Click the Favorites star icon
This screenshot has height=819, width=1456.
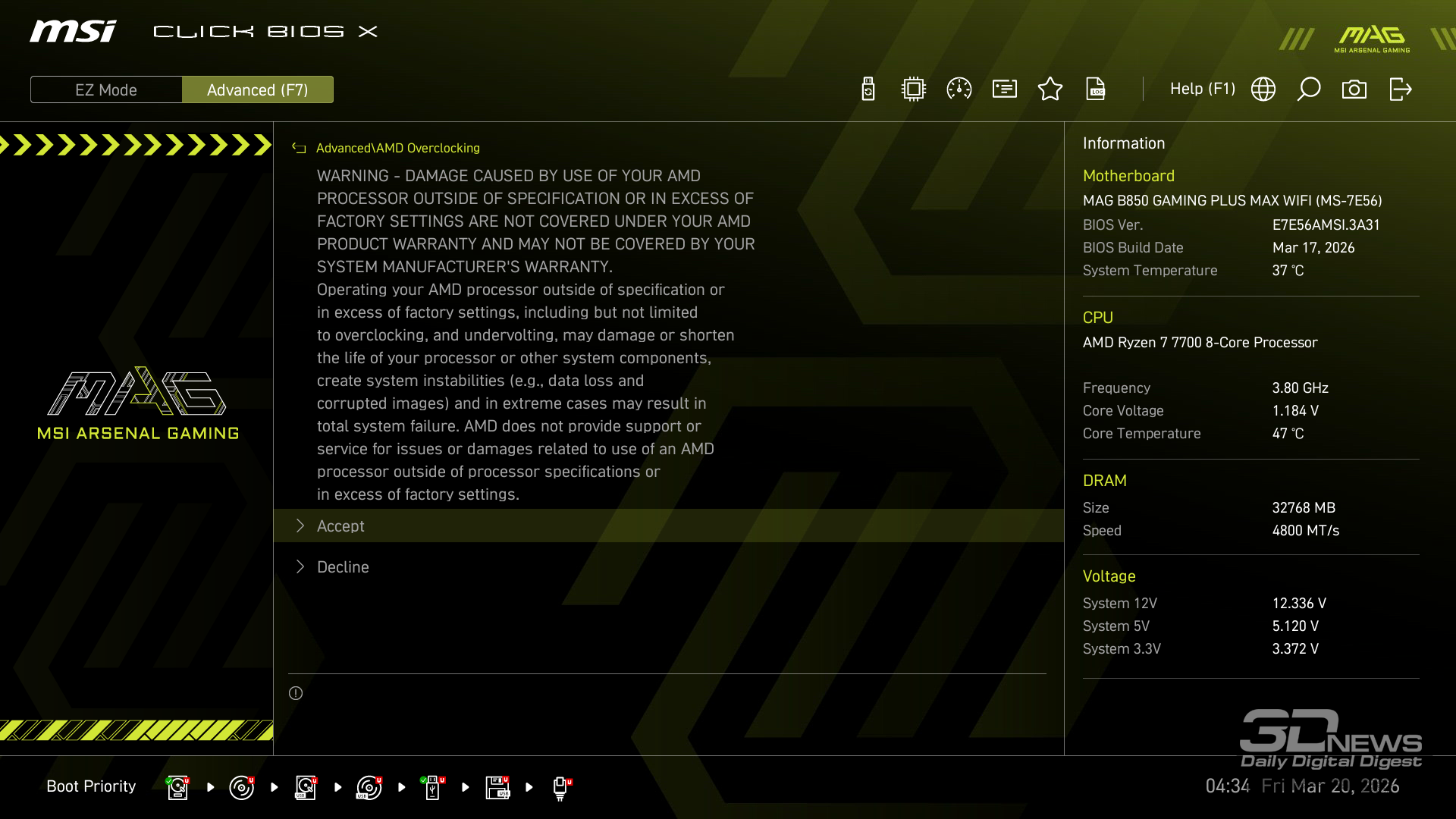[1050, 89]
